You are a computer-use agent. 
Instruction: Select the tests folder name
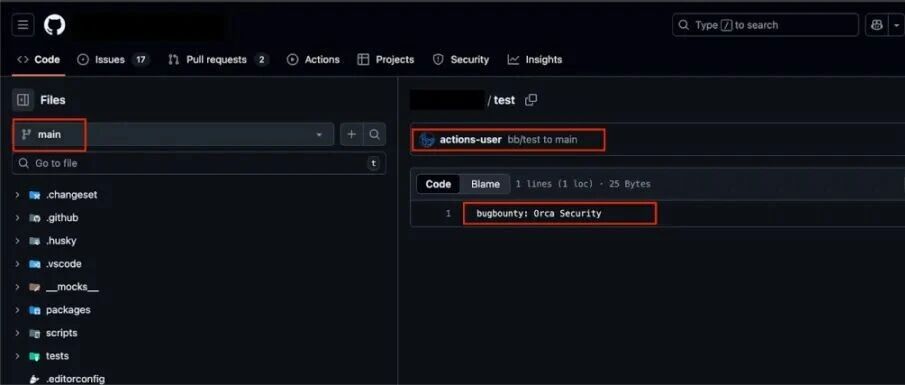click(57, 356)
